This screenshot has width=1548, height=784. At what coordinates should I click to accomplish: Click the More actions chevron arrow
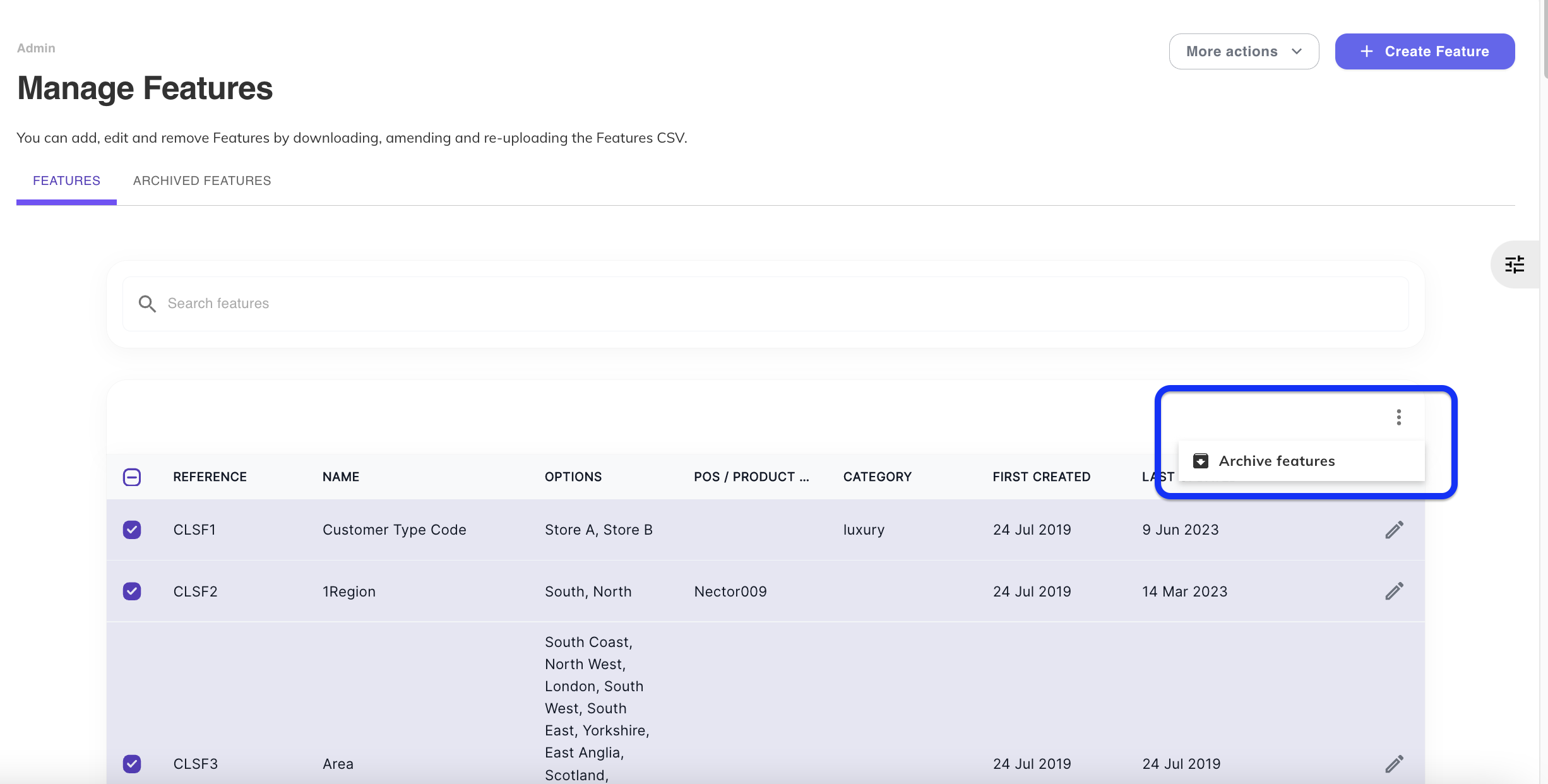tap(1297, 52)
